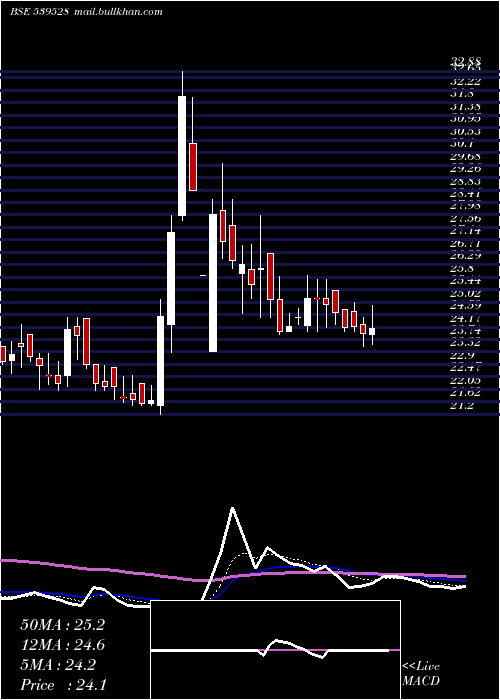Click the 32.22 price axis label

point(466,82)
